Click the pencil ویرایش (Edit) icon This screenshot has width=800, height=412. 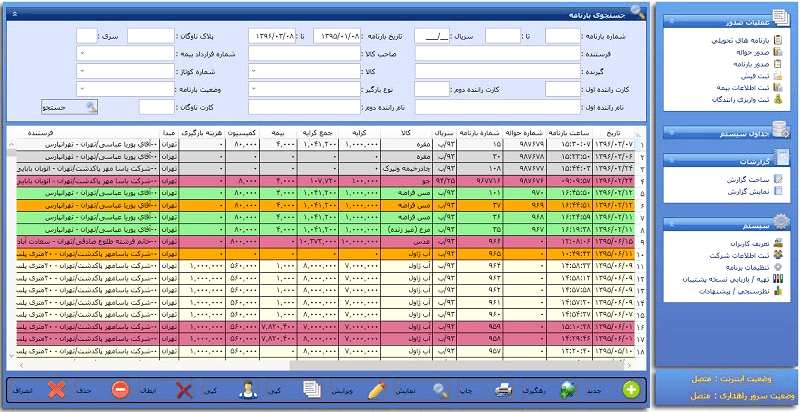point(377,390)
